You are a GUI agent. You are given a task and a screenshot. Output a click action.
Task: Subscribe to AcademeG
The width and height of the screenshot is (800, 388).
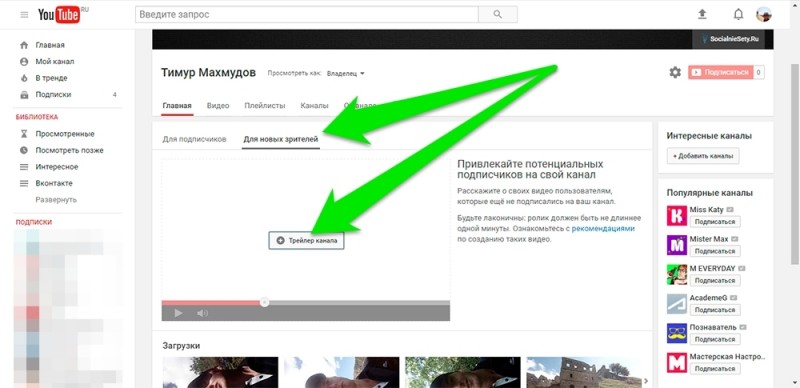pos(715,310)
